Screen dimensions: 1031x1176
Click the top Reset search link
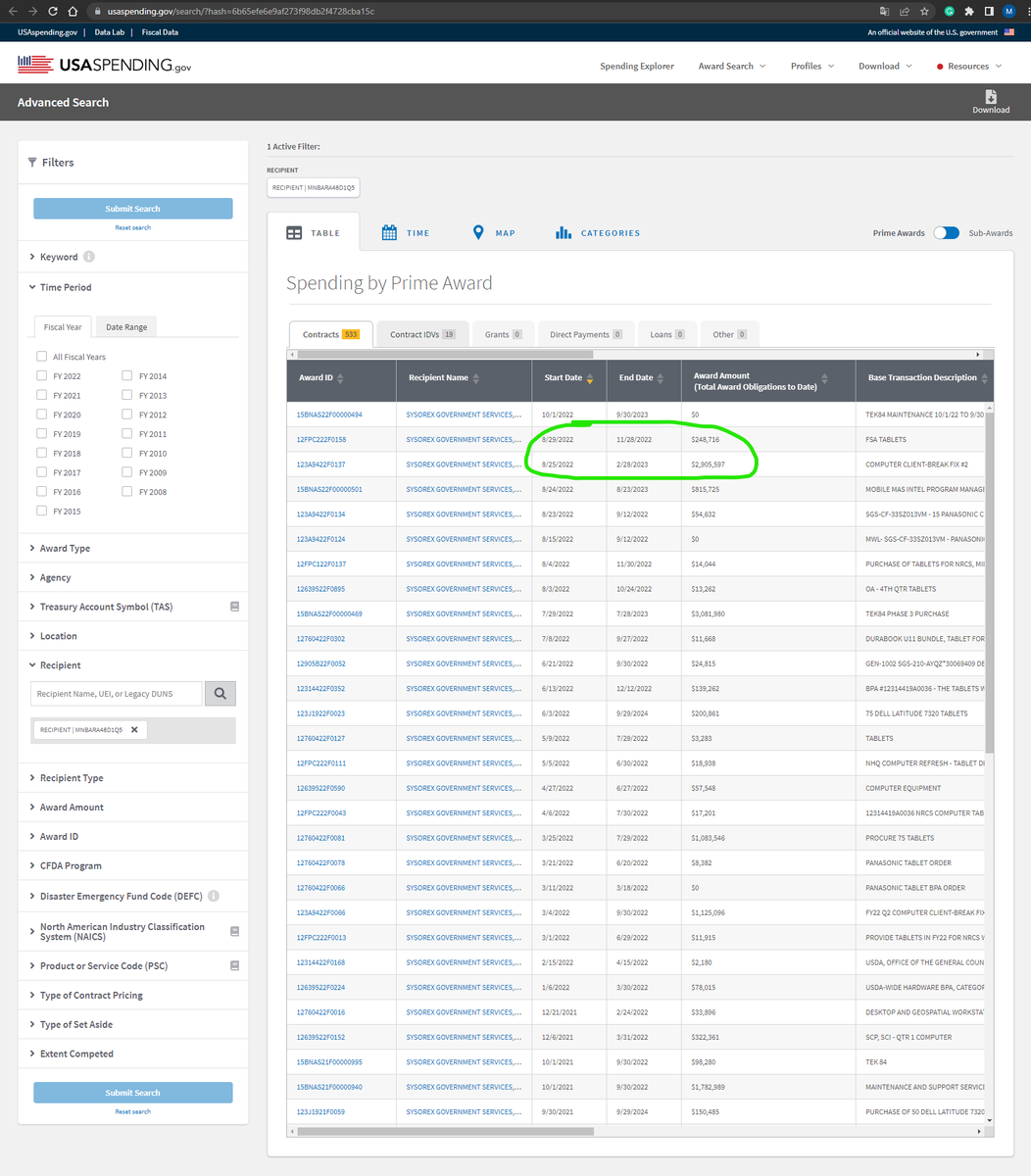(133, 227)
